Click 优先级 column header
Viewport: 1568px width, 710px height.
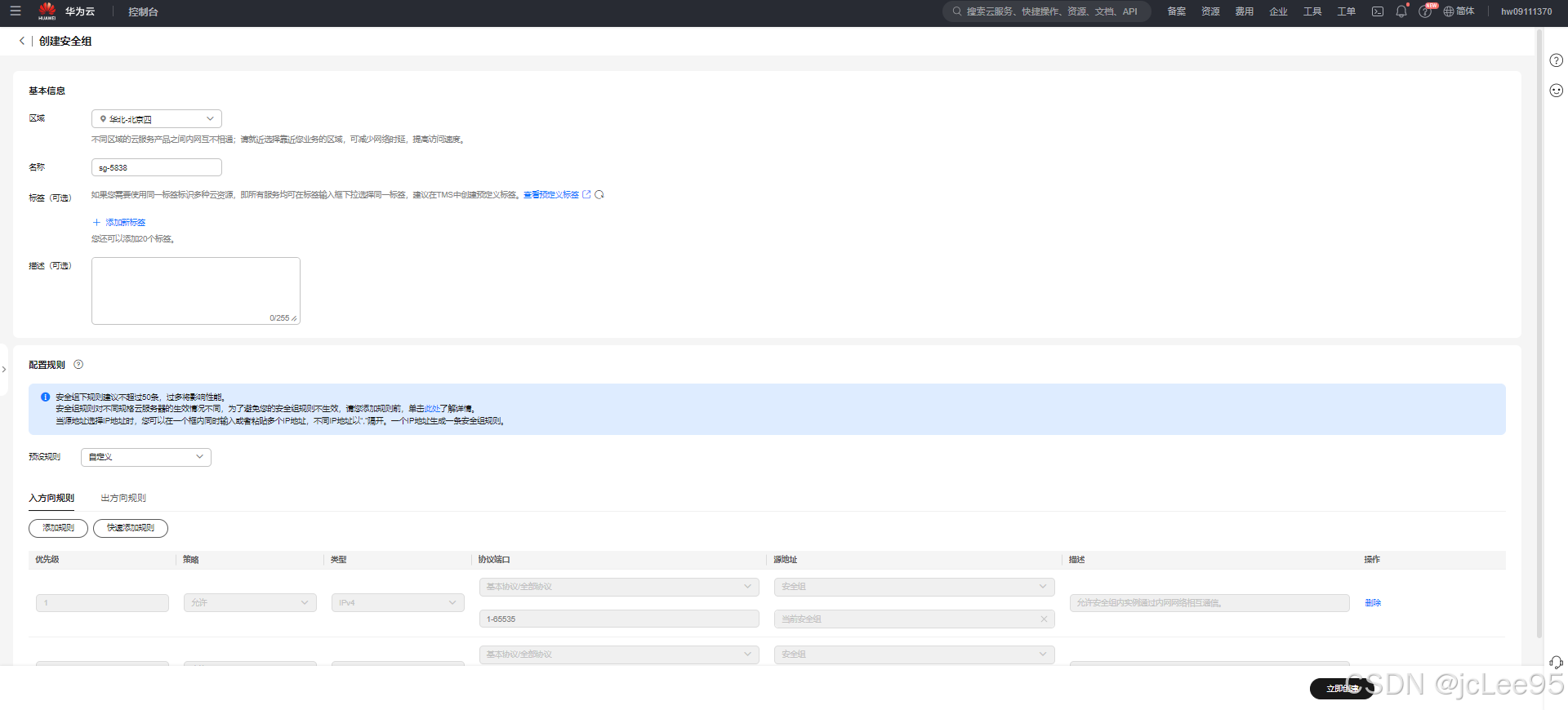point(47,560)
